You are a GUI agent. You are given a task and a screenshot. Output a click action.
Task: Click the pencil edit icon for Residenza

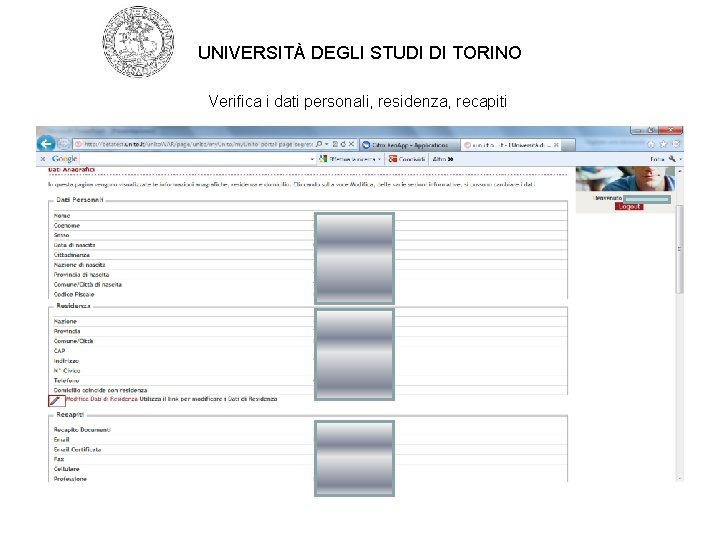55,401
